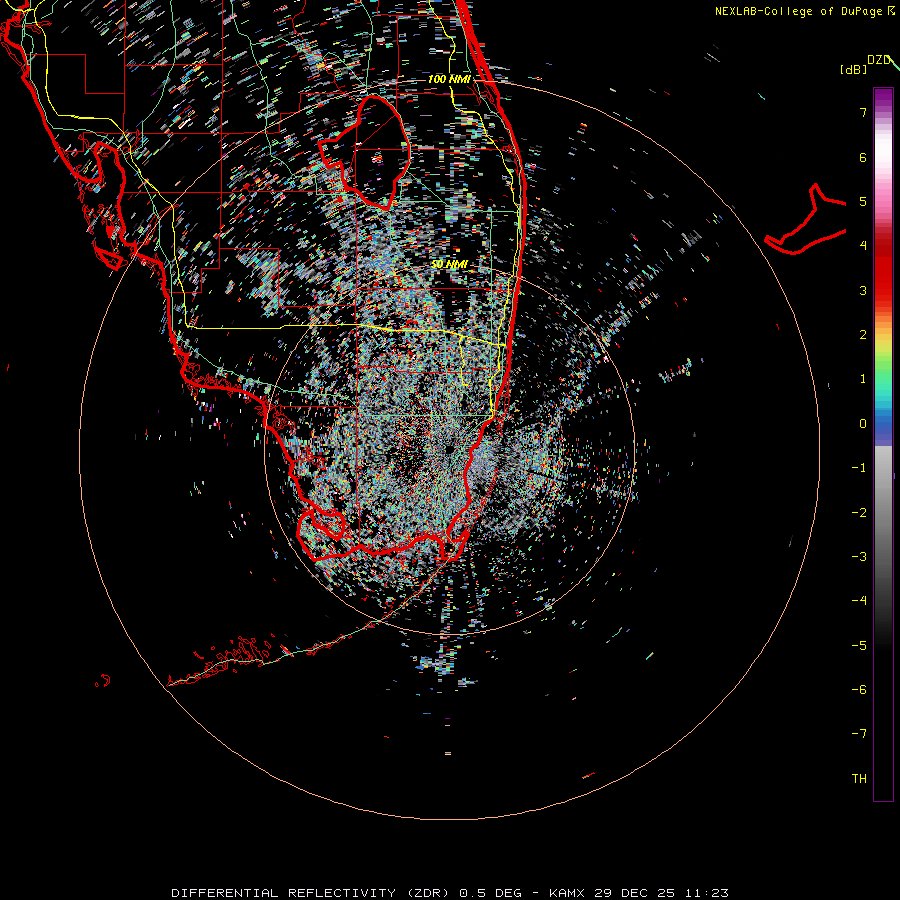The height and width of the screenshot is (900, 900).
Task: Click the -6 value on color scale
Action: [x=859, y=690]
